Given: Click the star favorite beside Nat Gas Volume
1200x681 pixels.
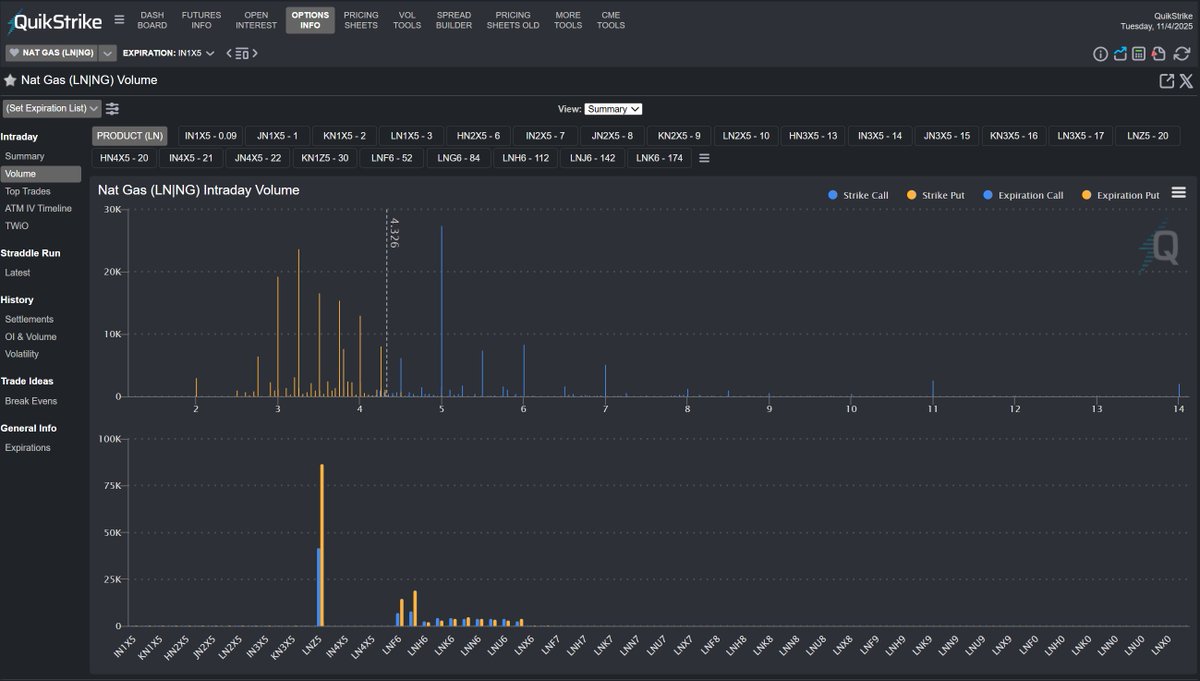Looking at the screenshot, I should click(x=10, y=79).
